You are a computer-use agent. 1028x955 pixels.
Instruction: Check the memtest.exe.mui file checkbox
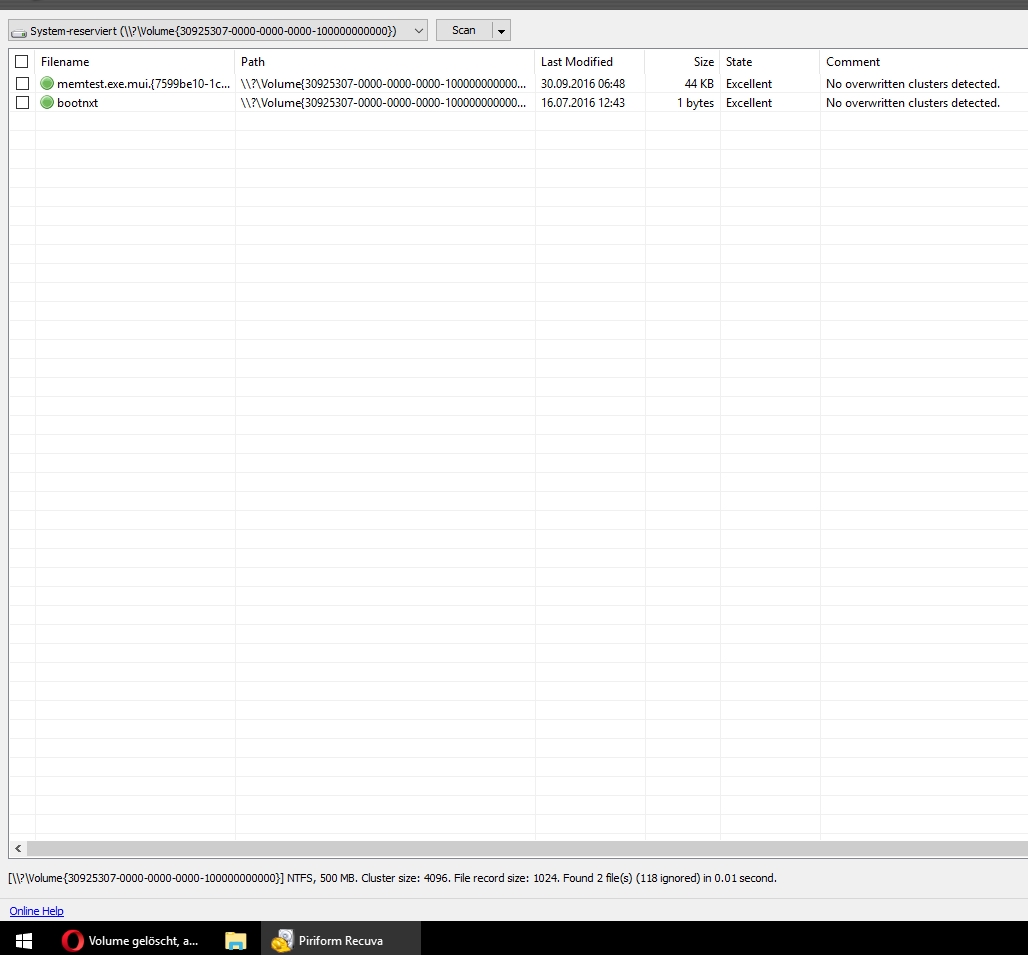pyautogui.click(x=22, y=83)
